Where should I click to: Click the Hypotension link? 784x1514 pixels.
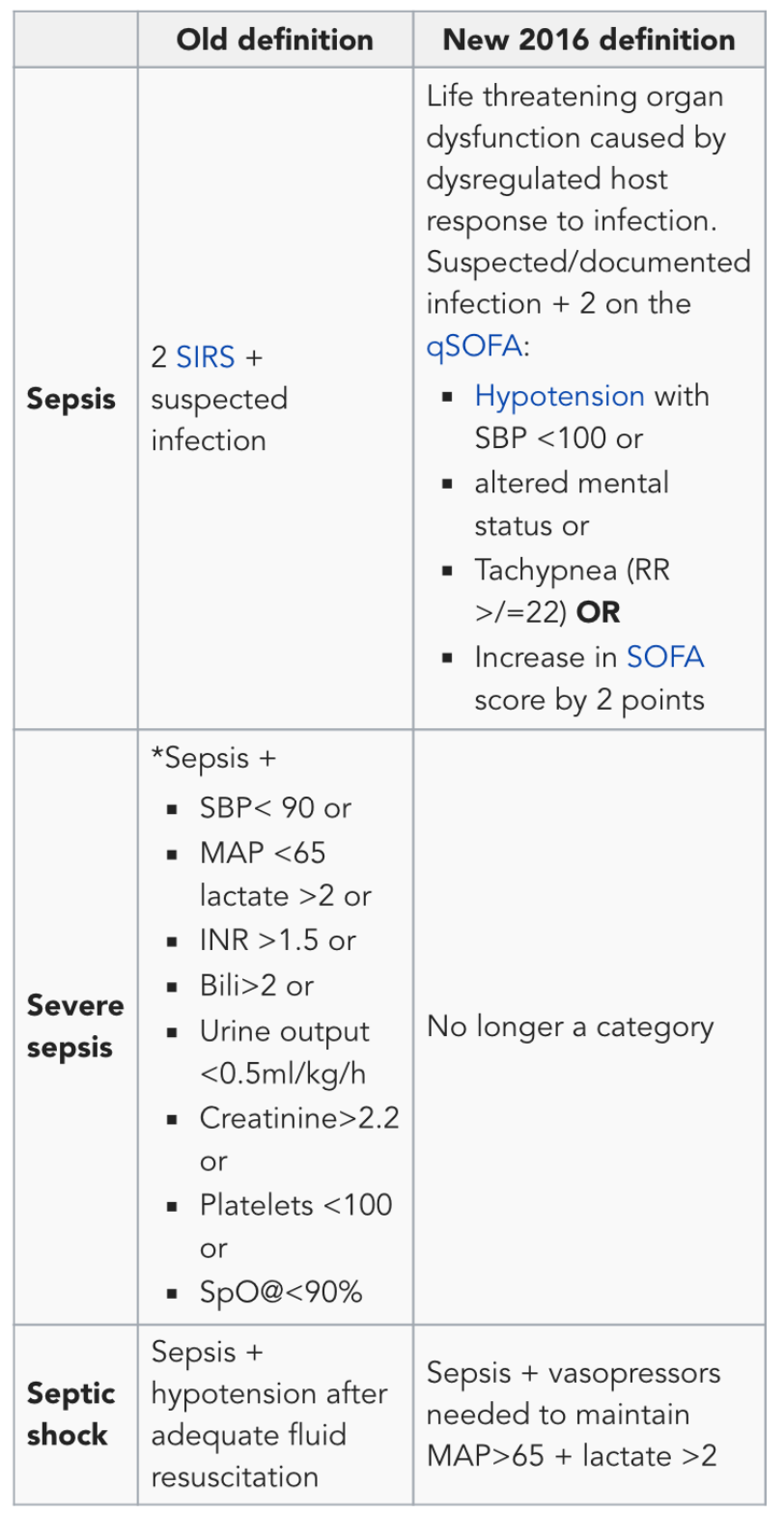pyautogui.click(x=559, y=396)
